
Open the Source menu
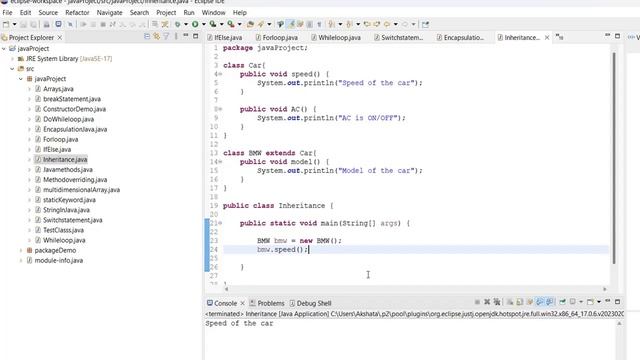pyautogui.click(x=48, y=13)
